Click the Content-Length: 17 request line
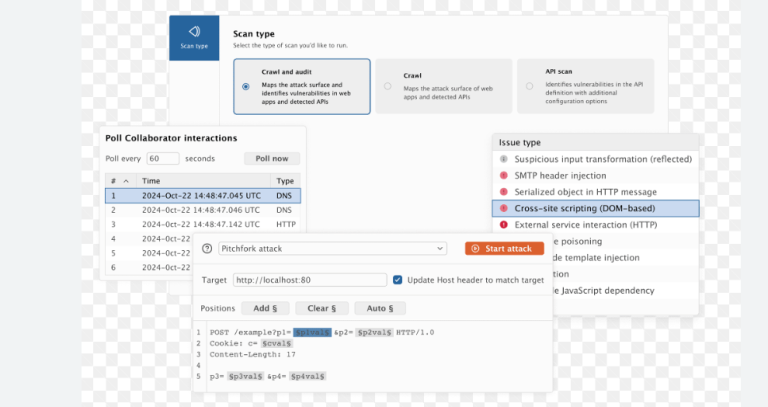 (253, 355)
